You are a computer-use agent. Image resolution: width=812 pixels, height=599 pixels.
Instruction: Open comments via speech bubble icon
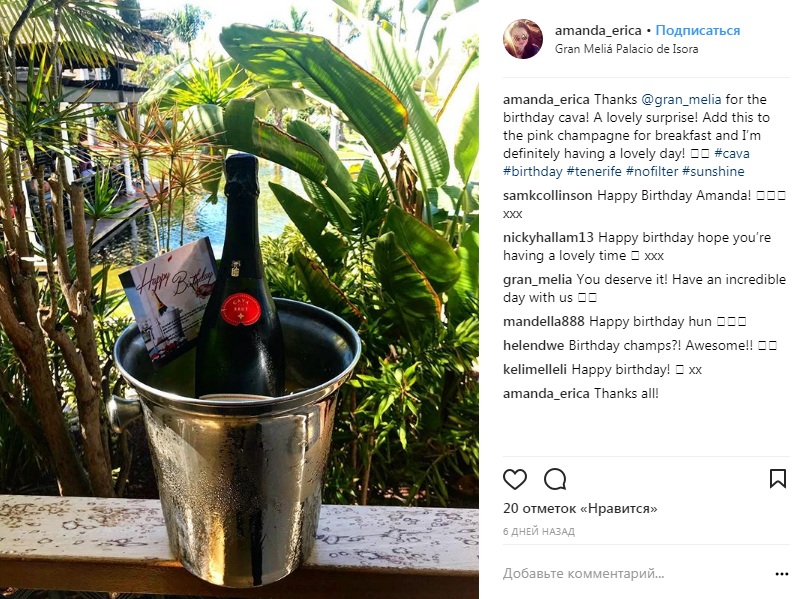555,479
